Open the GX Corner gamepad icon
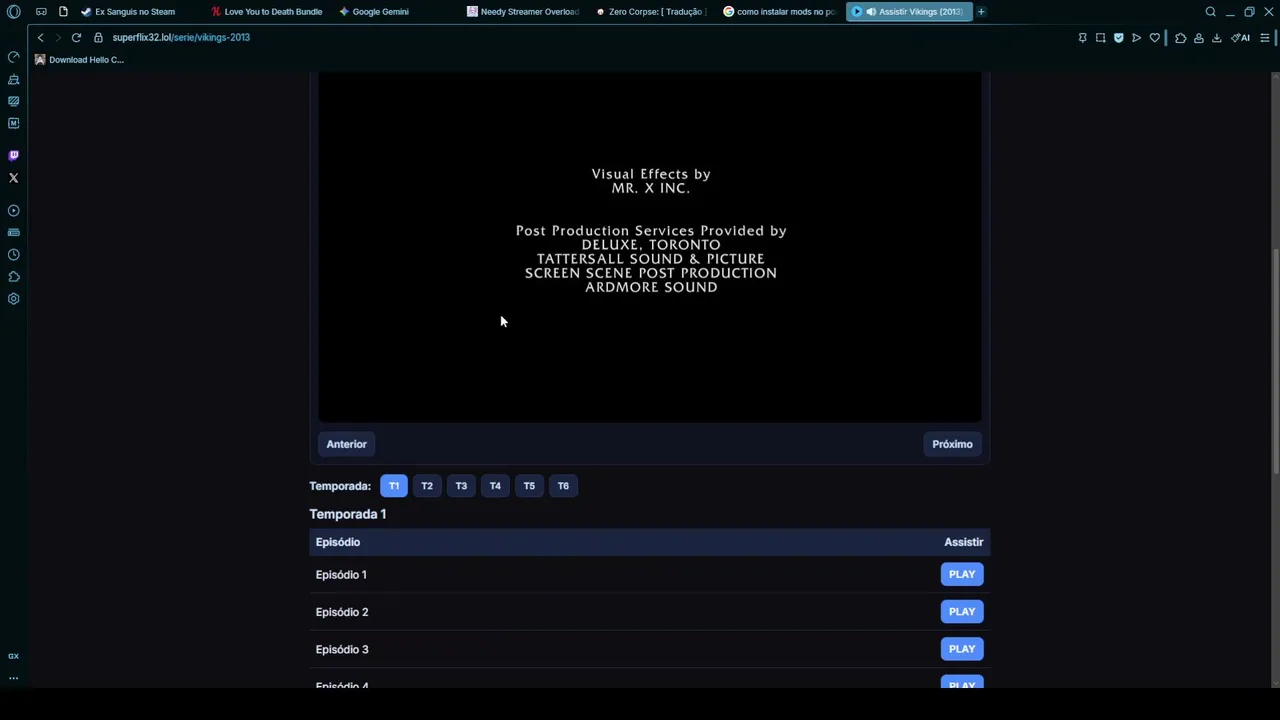 coord(41,12)
